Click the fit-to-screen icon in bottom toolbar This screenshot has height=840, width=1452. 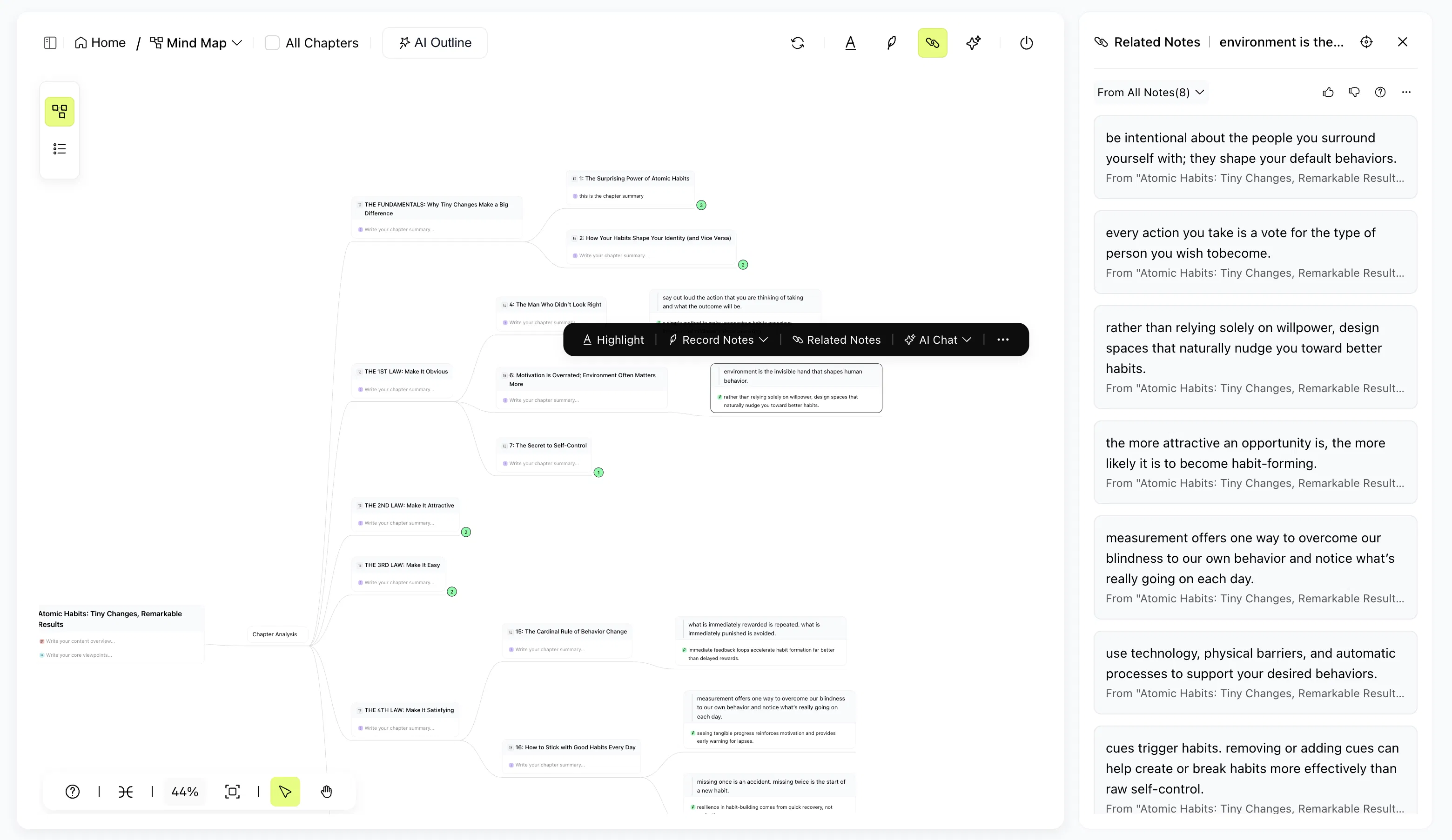coord(232,791)
